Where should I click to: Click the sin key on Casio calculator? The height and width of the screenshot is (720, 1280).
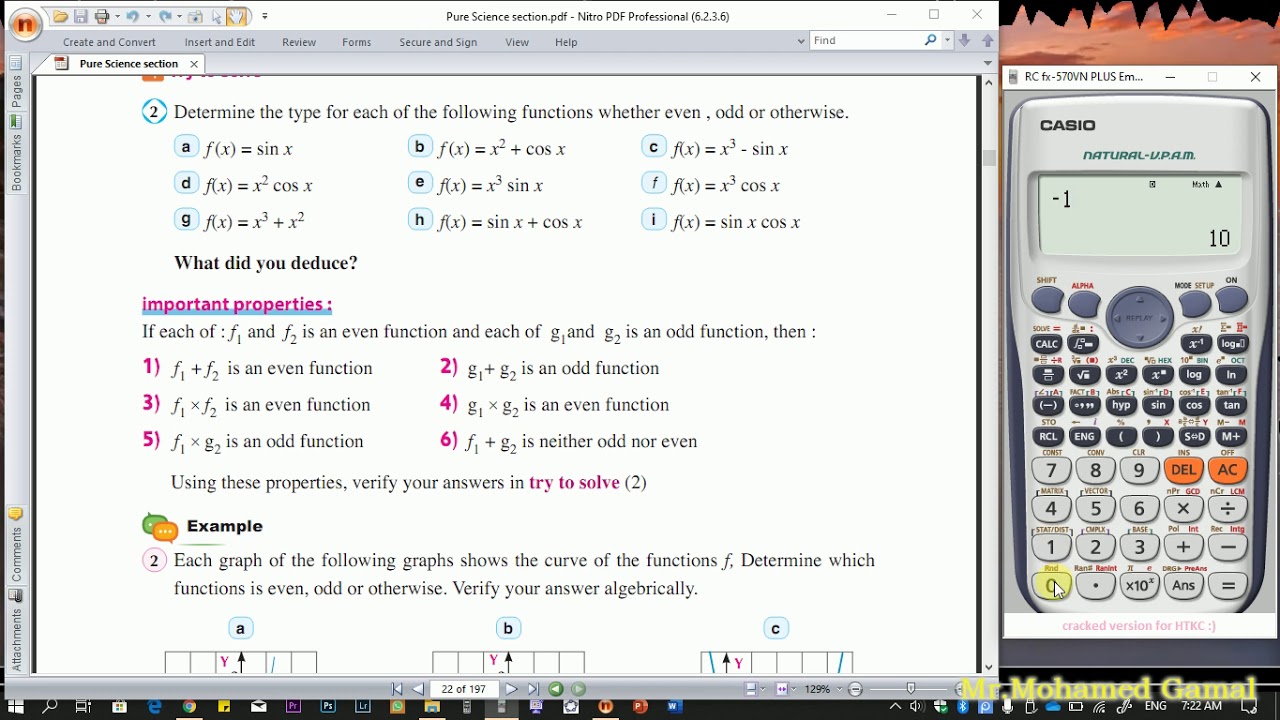tap(1158, 405)
